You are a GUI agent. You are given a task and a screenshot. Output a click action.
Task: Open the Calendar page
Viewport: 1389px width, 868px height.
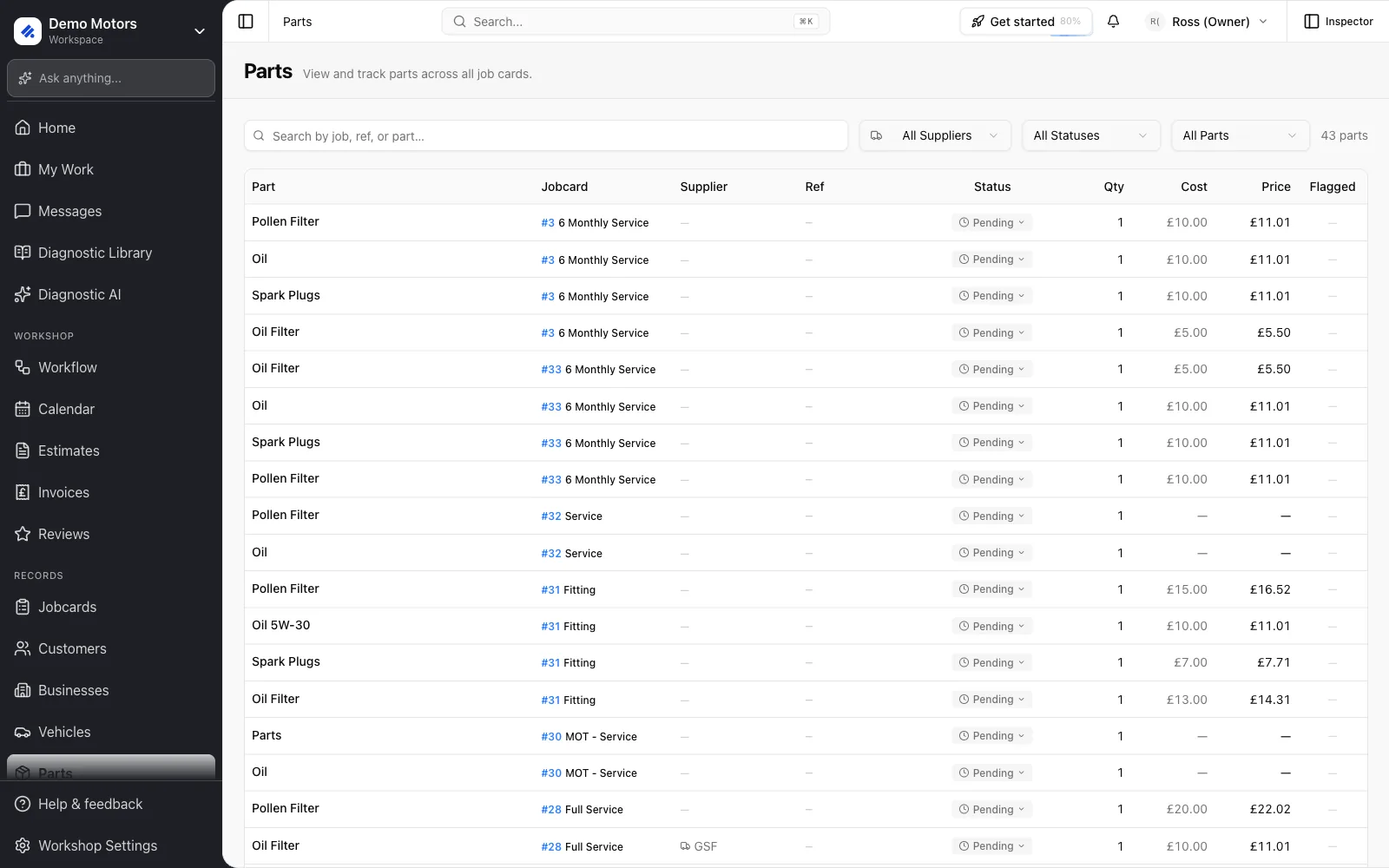pos(111,409)
